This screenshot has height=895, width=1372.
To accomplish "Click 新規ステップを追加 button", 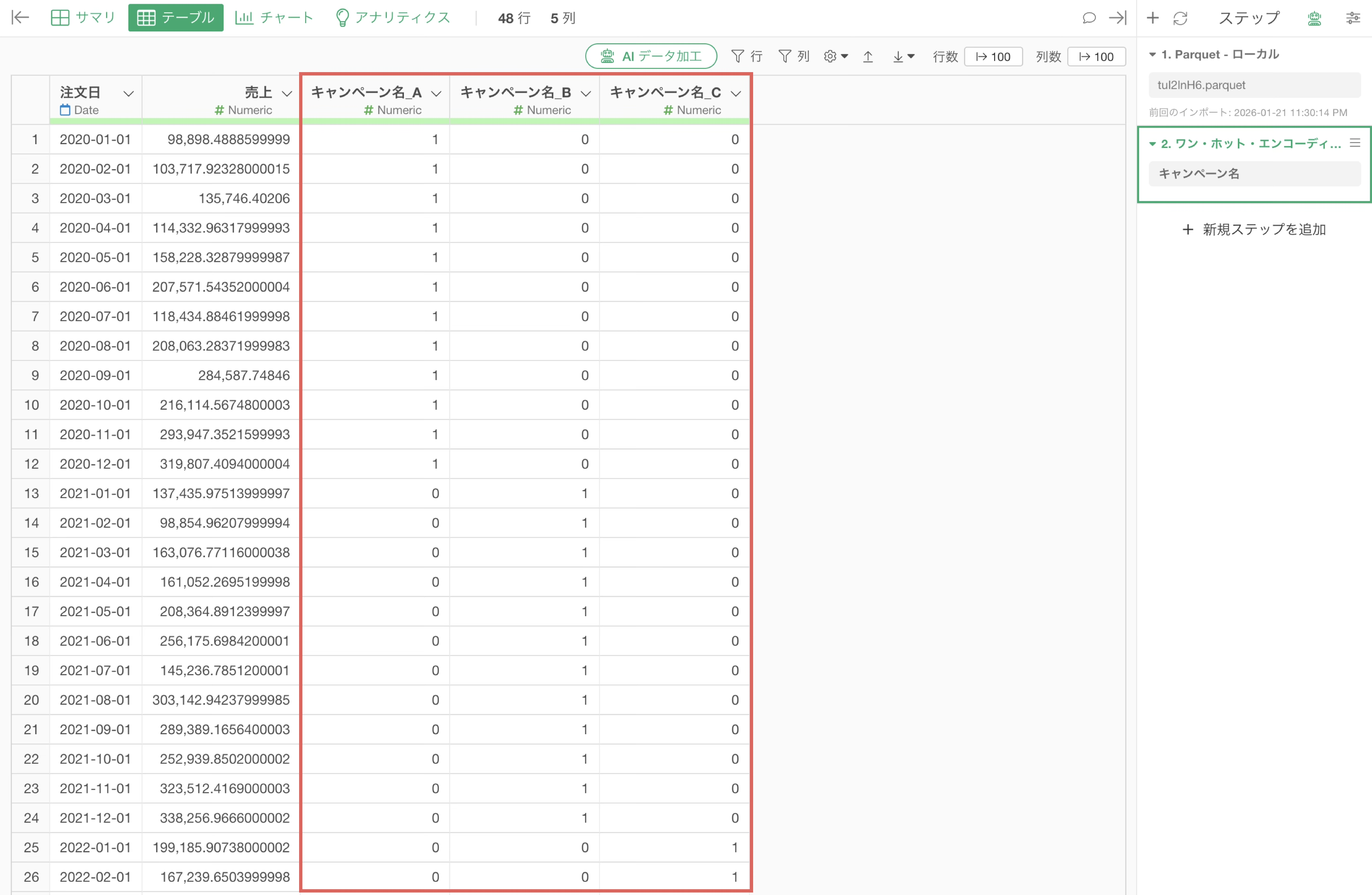I will point(1254,230).
